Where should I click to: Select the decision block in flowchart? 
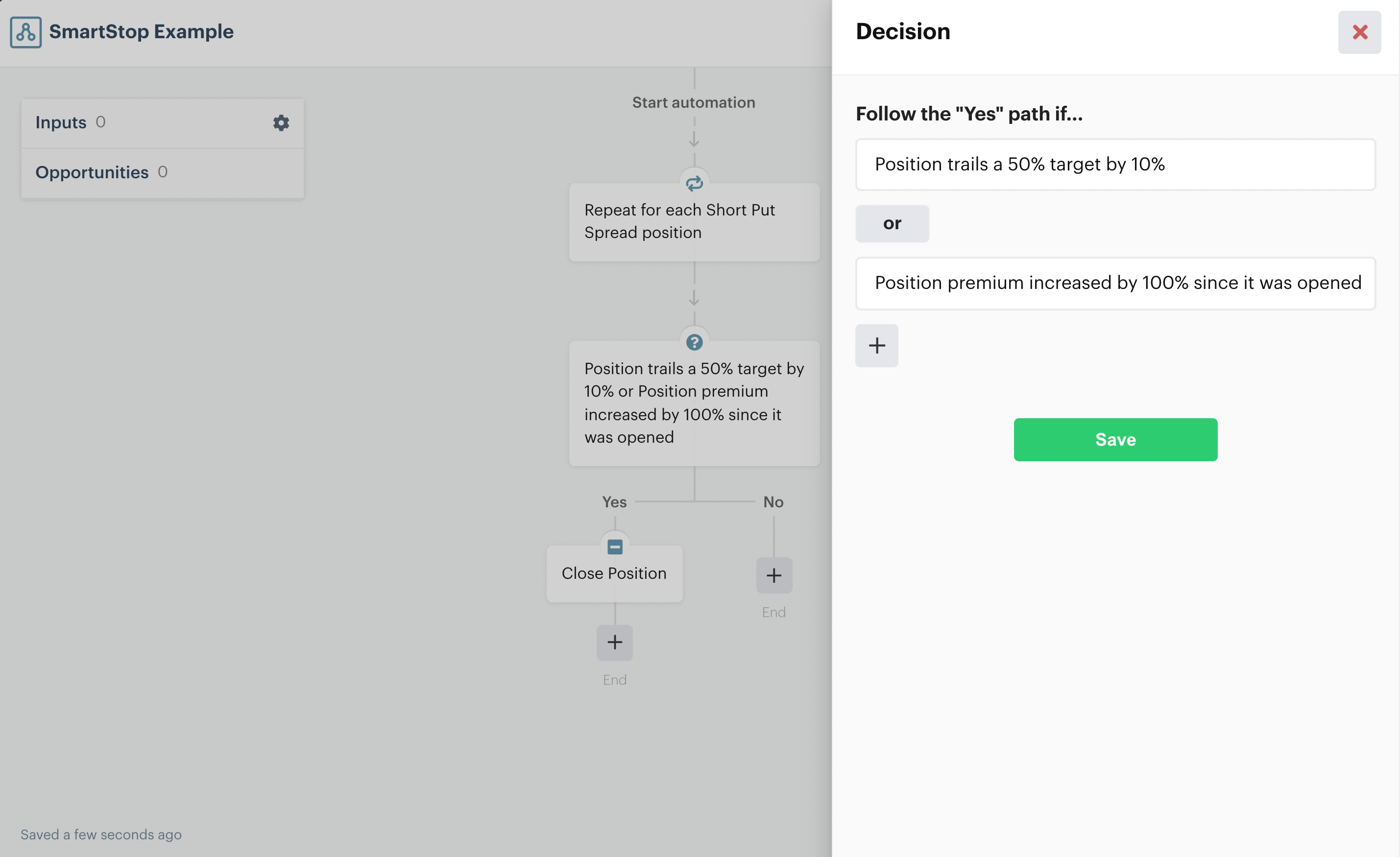click(x=694, y=403)
